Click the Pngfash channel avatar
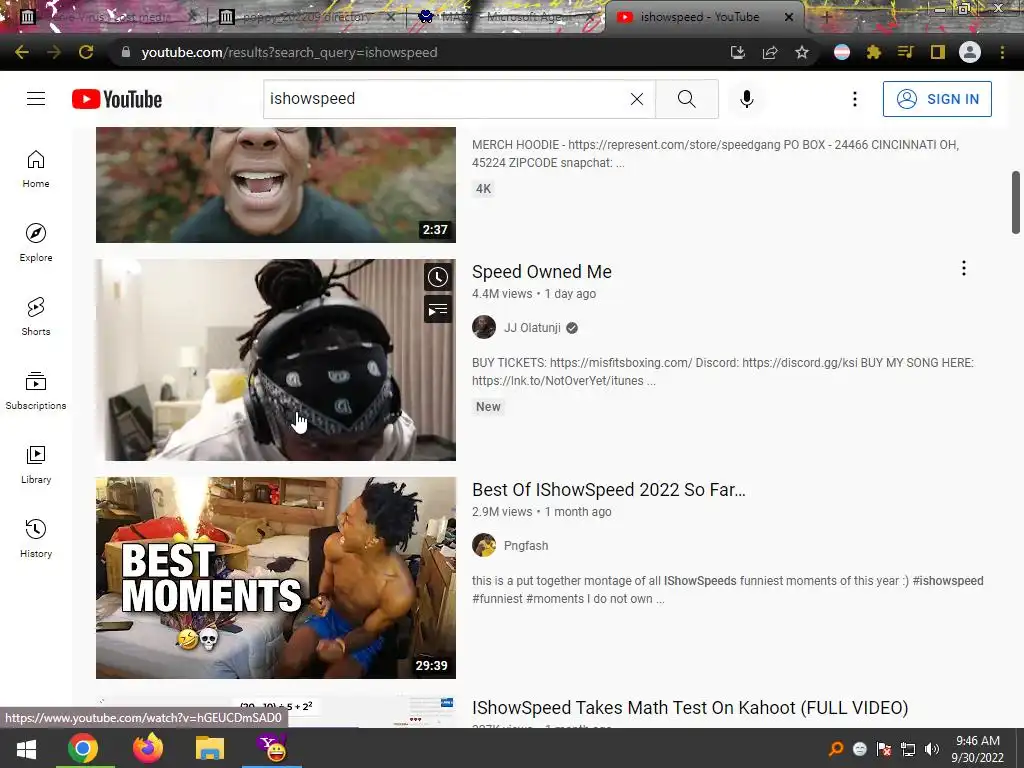The image size is (1024, 768). coord(484,545)
